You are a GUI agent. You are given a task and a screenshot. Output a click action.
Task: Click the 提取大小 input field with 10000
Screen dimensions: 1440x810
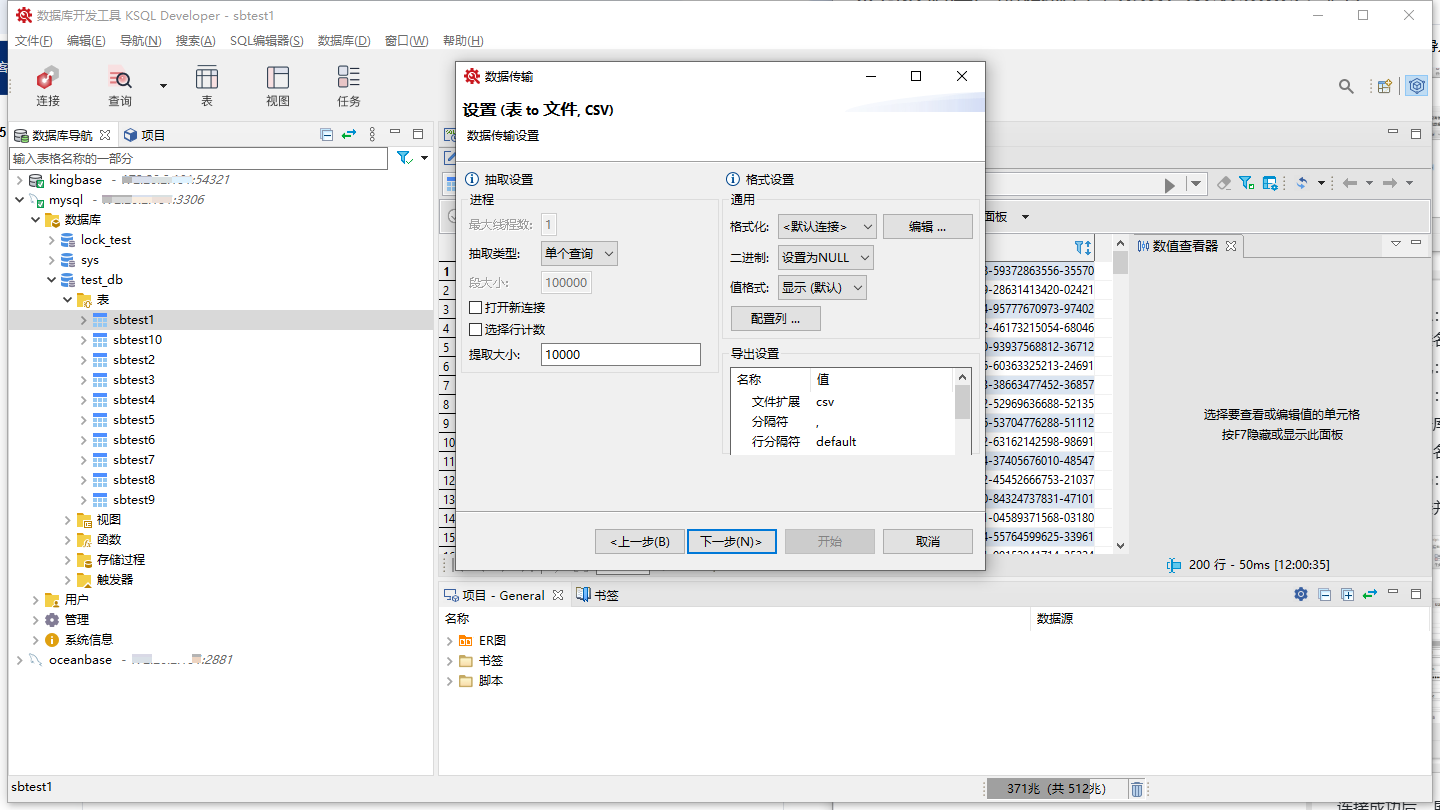pyautogui.click(x=621, y=355)
